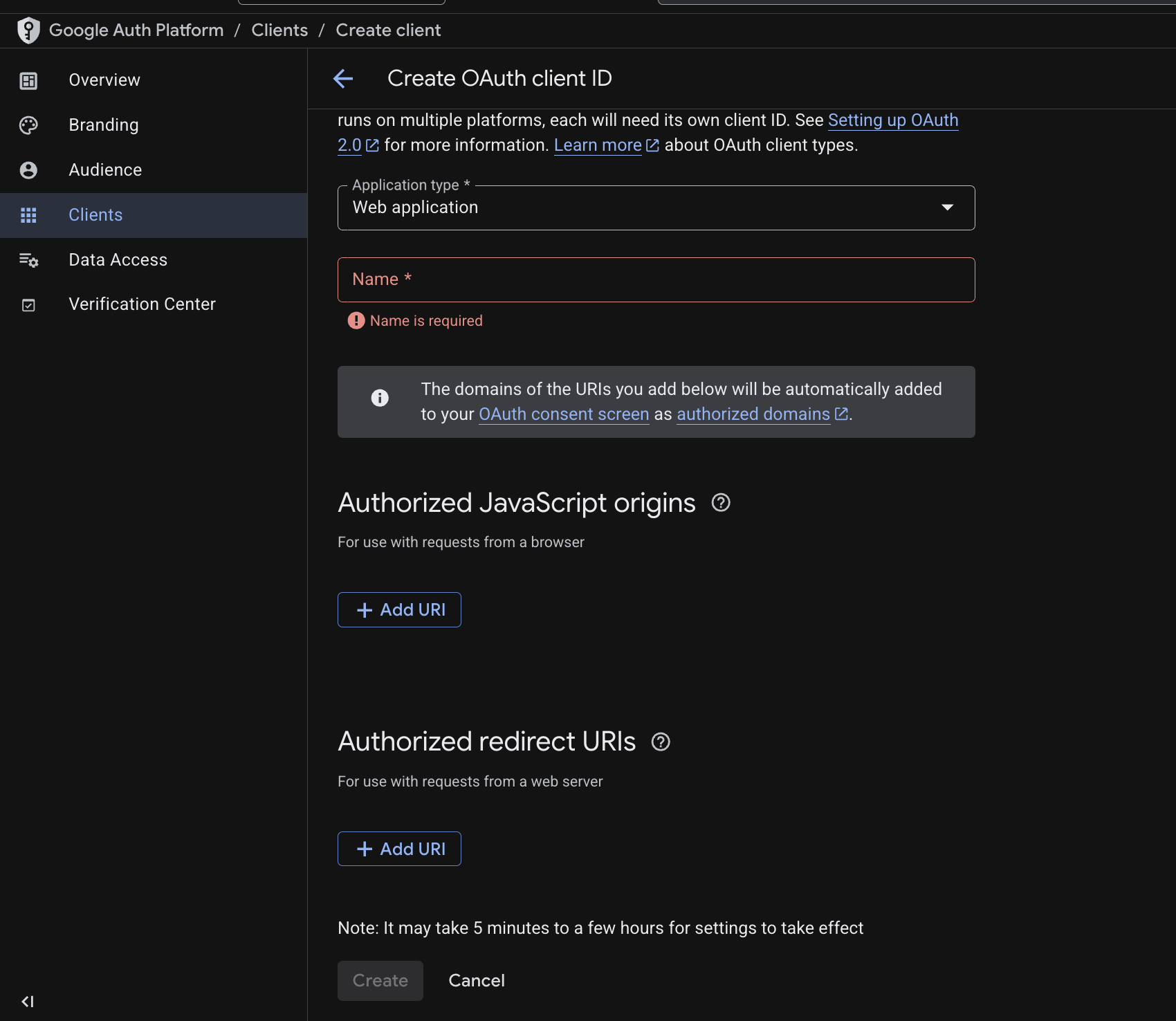Click the Branding palette icon
Viewport: 1176px width, 1021px height.
tap(28, 125)
